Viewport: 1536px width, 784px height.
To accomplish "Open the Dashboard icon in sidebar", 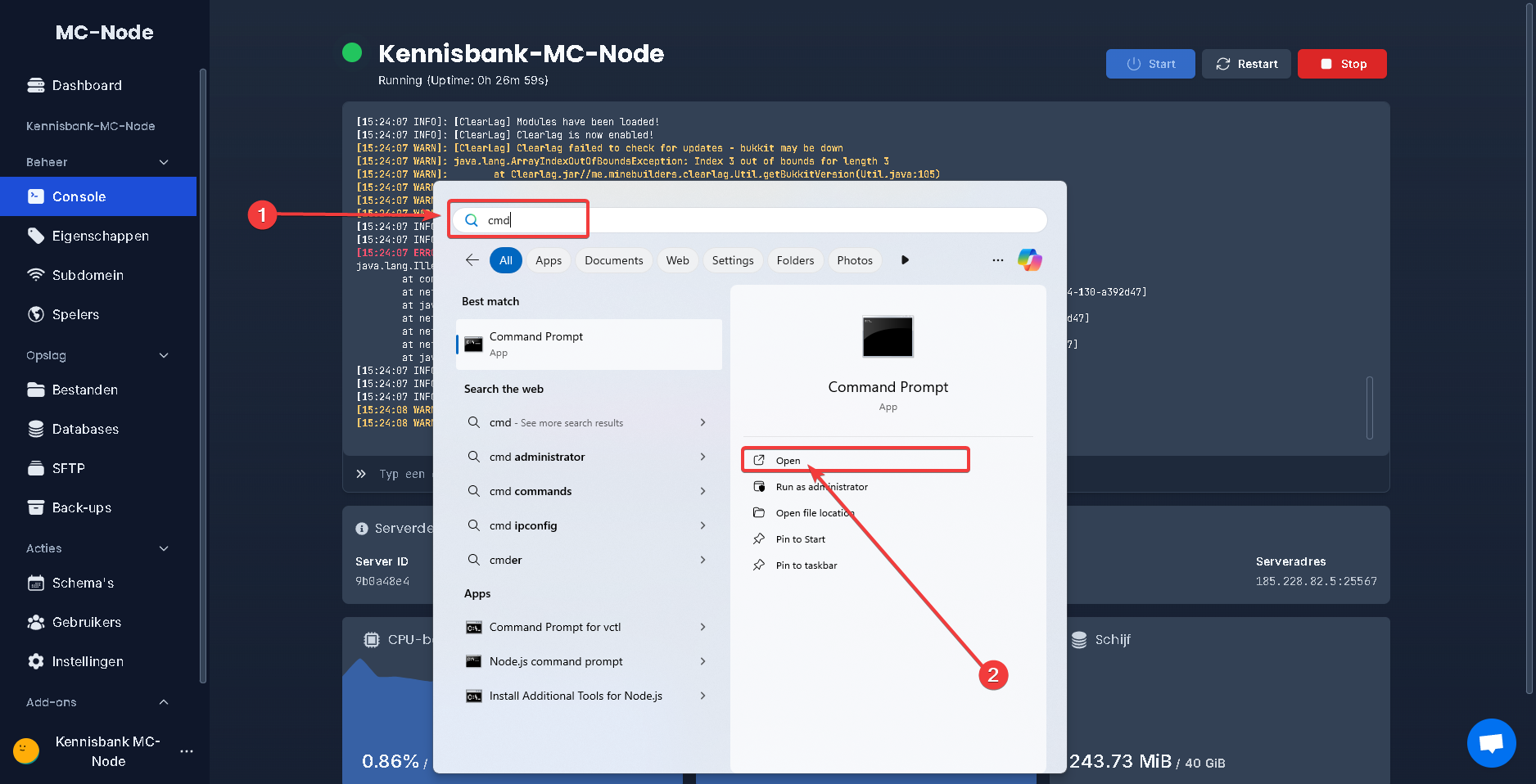I will (36, 85).
